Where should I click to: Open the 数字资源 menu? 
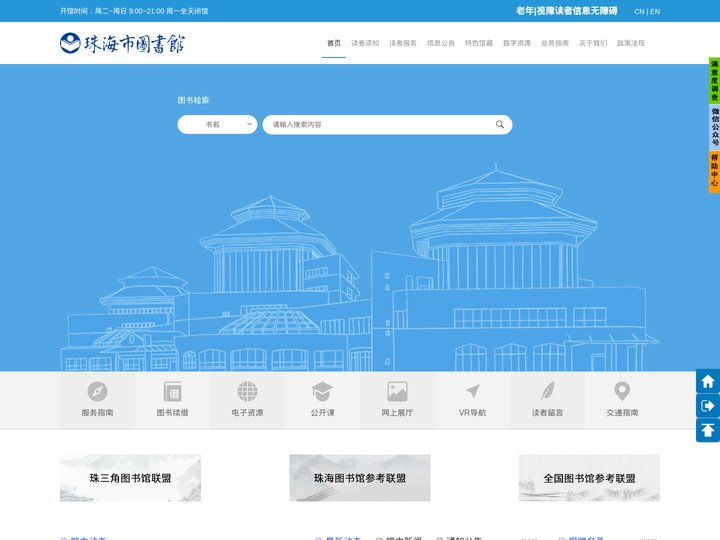coord(517,43)
